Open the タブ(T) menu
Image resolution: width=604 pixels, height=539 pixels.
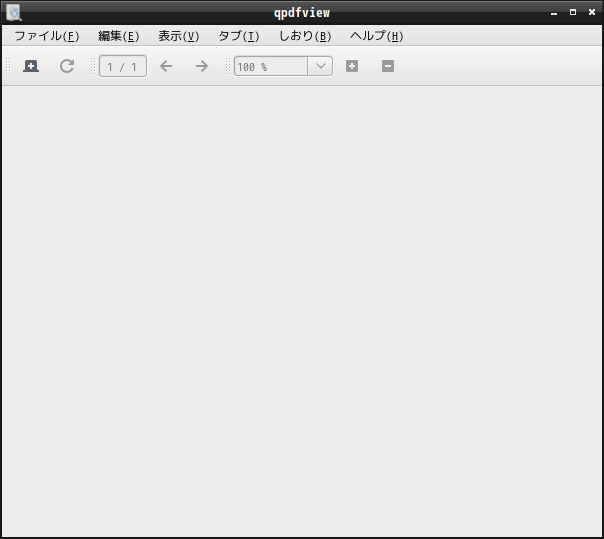pos(239,36)
